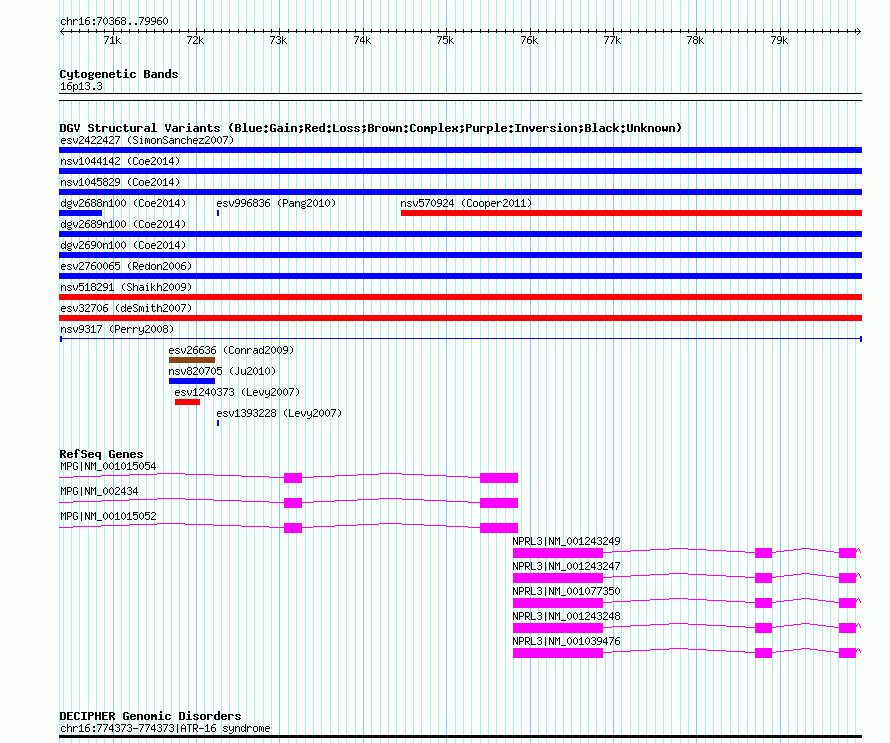Click the chr16:70368..79960 coordinate label
This screenshot has width=890, height=743.
coord(114,21)
